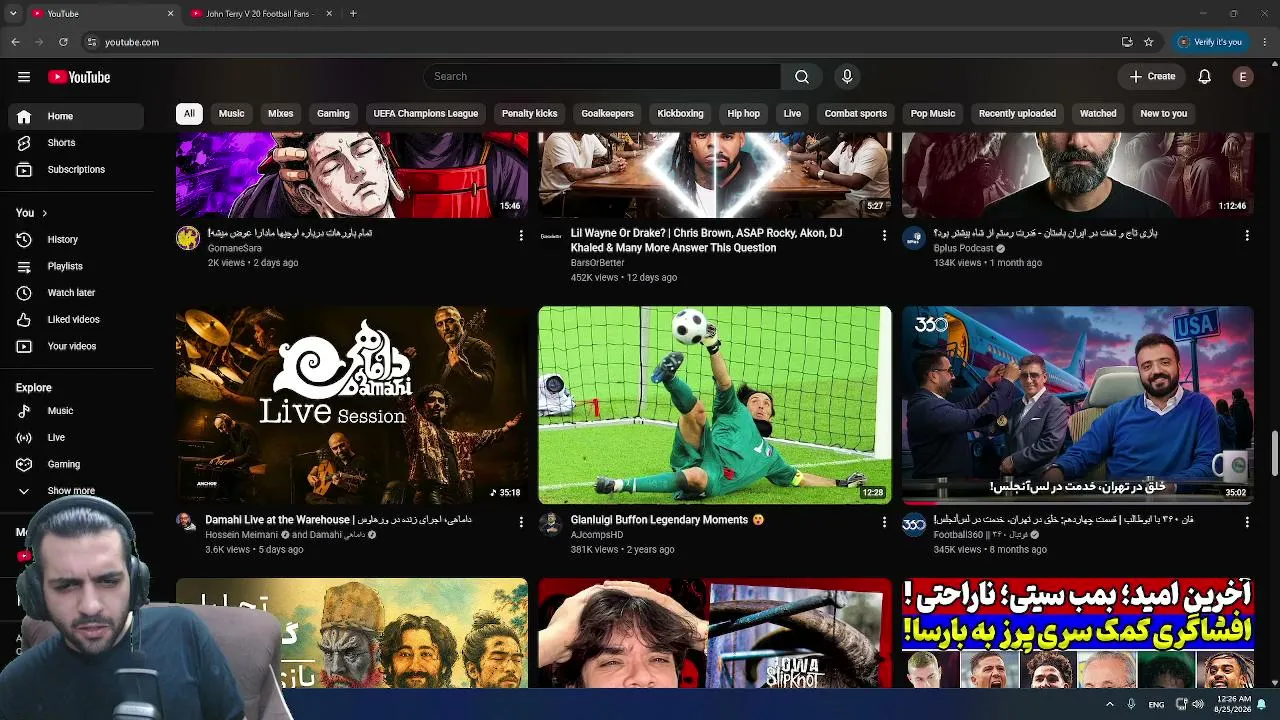1280x720 pixels.
Task: Expand Show more under Explore
Action: coord(71,491)
